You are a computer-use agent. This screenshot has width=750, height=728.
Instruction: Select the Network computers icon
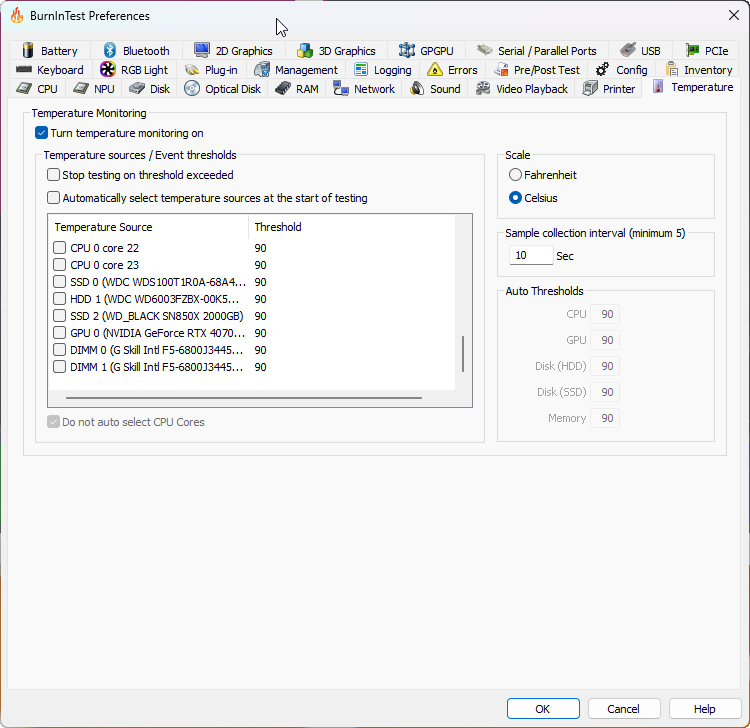(x=341, y=88)
